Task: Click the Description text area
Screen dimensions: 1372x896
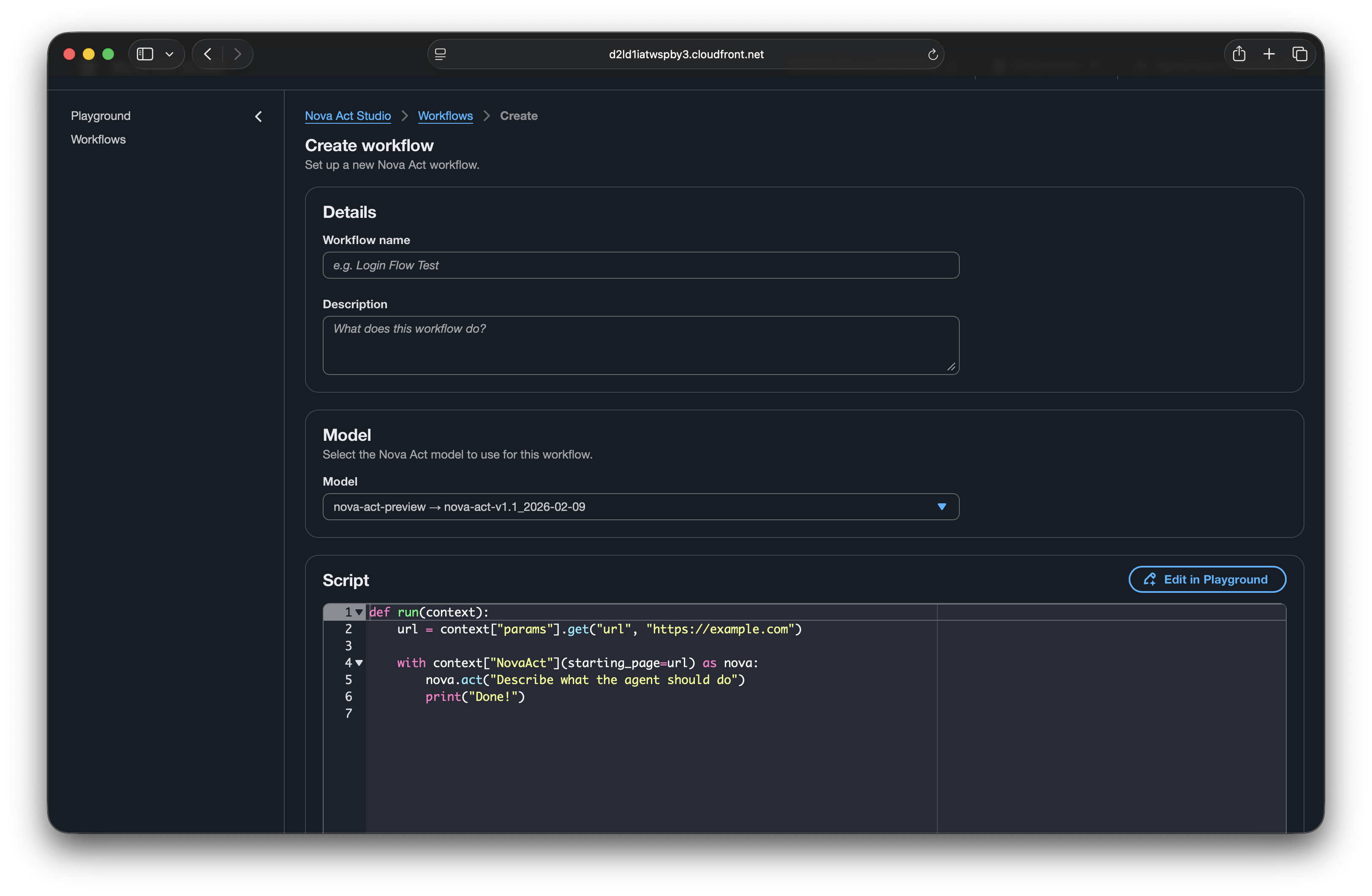Action: [x=641, y=345]
